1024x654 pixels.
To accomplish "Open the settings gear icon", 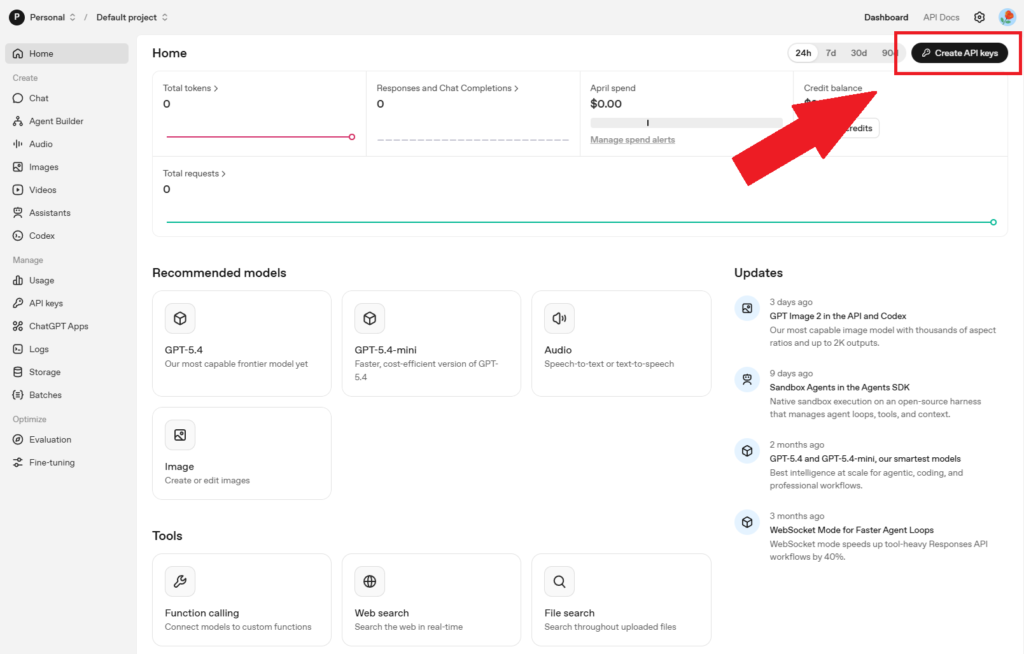I will pos(979,17).
